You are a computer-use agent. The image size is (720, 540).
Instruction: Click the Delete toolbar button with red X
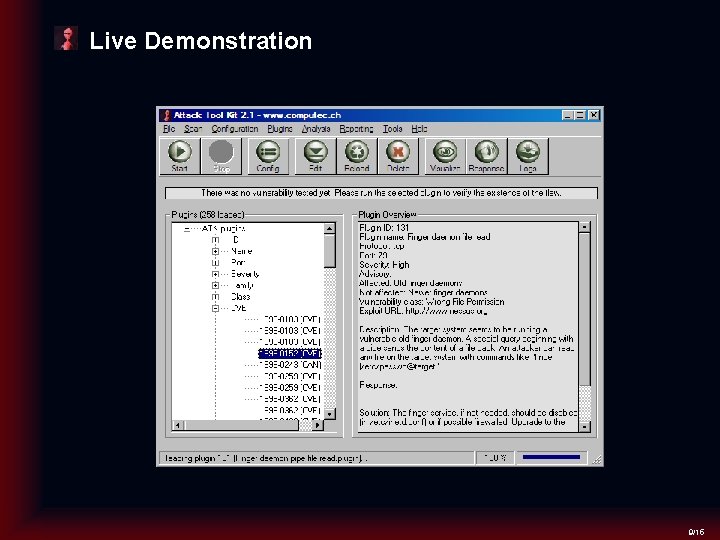click(x=398, y=156)
